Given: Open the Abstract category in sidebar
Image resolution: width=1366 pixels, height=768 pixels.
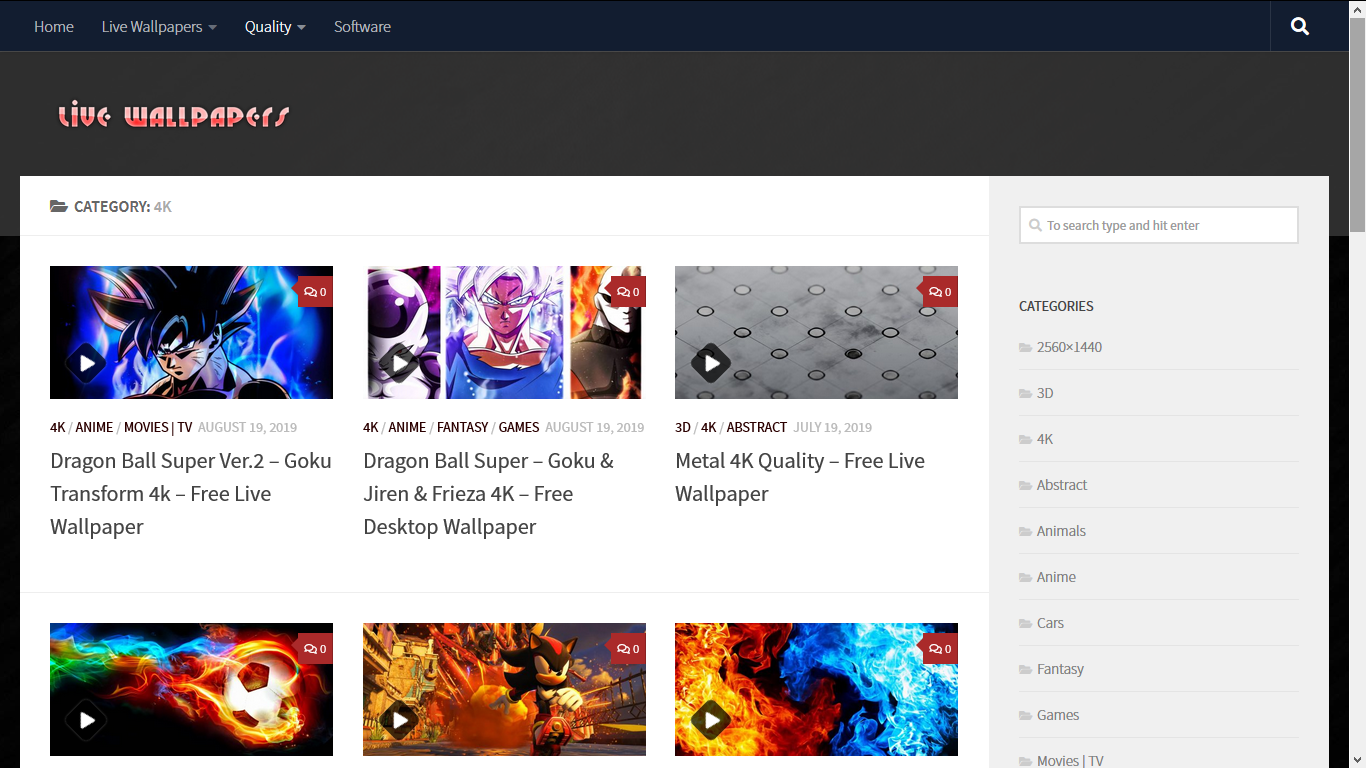Looking at the screenshot, I should point(1062,485).
